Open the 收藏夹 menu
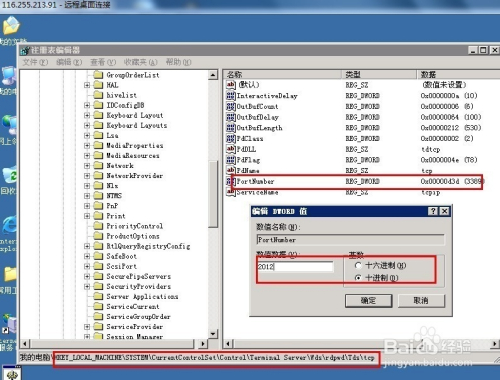This screenshot has width=500, height=380. 140,62
